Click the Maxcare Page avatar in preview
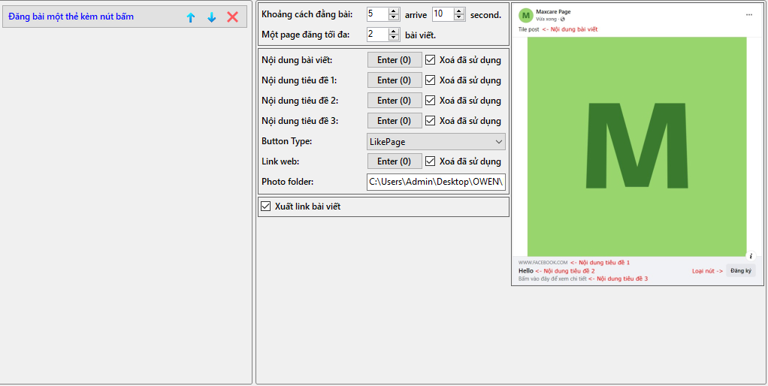 point(526,15)
